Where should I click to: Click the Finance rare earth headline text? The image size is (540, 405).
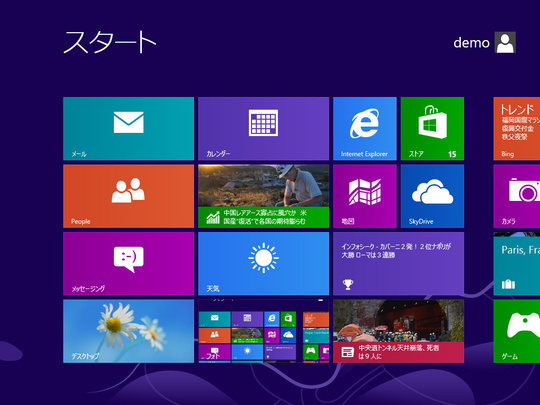(x=265, y=217)
